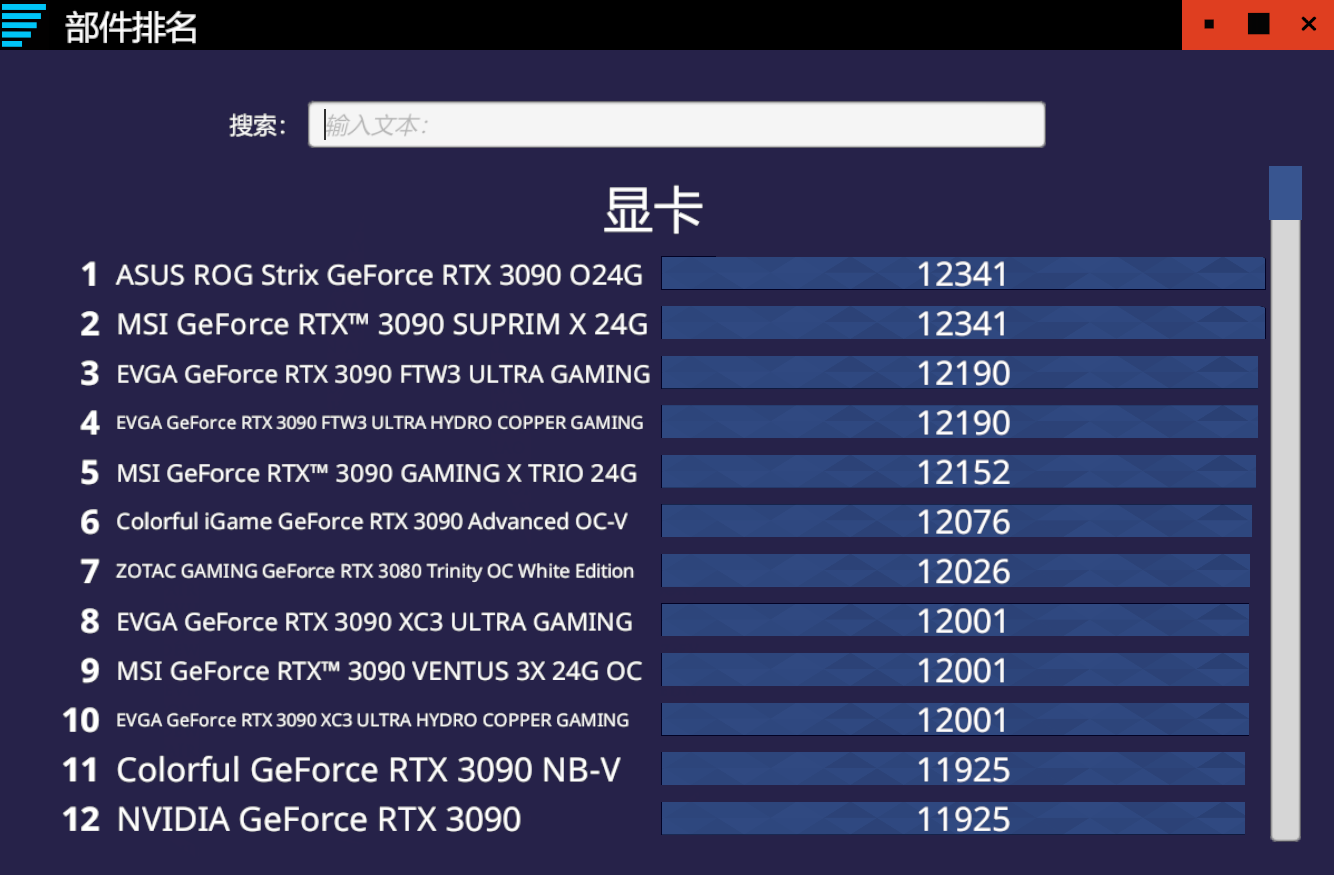Click rank number 8
The width and height of the screenshot is (1334, 875).
pyautogui.click(x=90, y=622)
